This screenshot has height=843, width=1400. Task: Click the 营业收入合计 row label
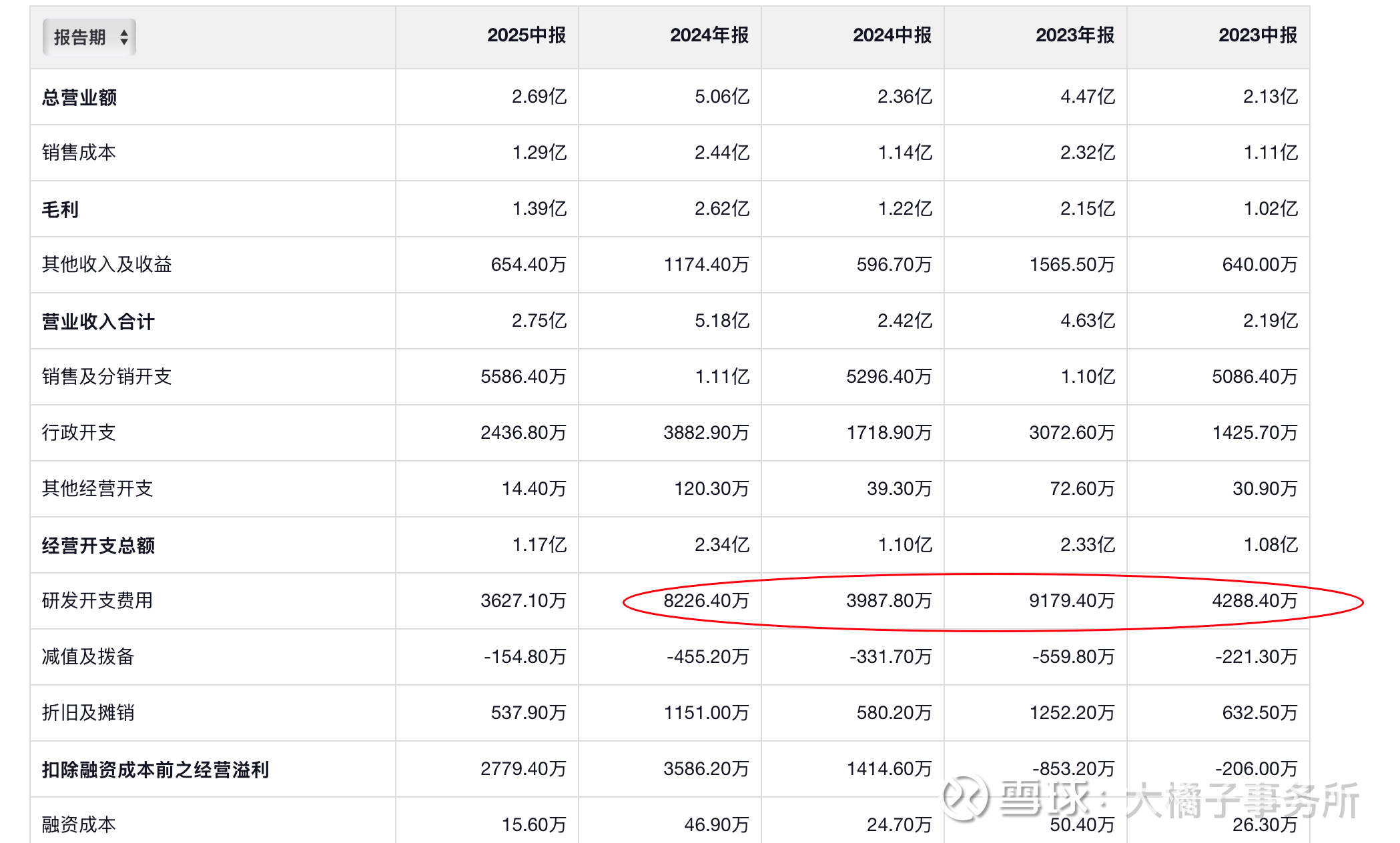[x=98, y=321]
